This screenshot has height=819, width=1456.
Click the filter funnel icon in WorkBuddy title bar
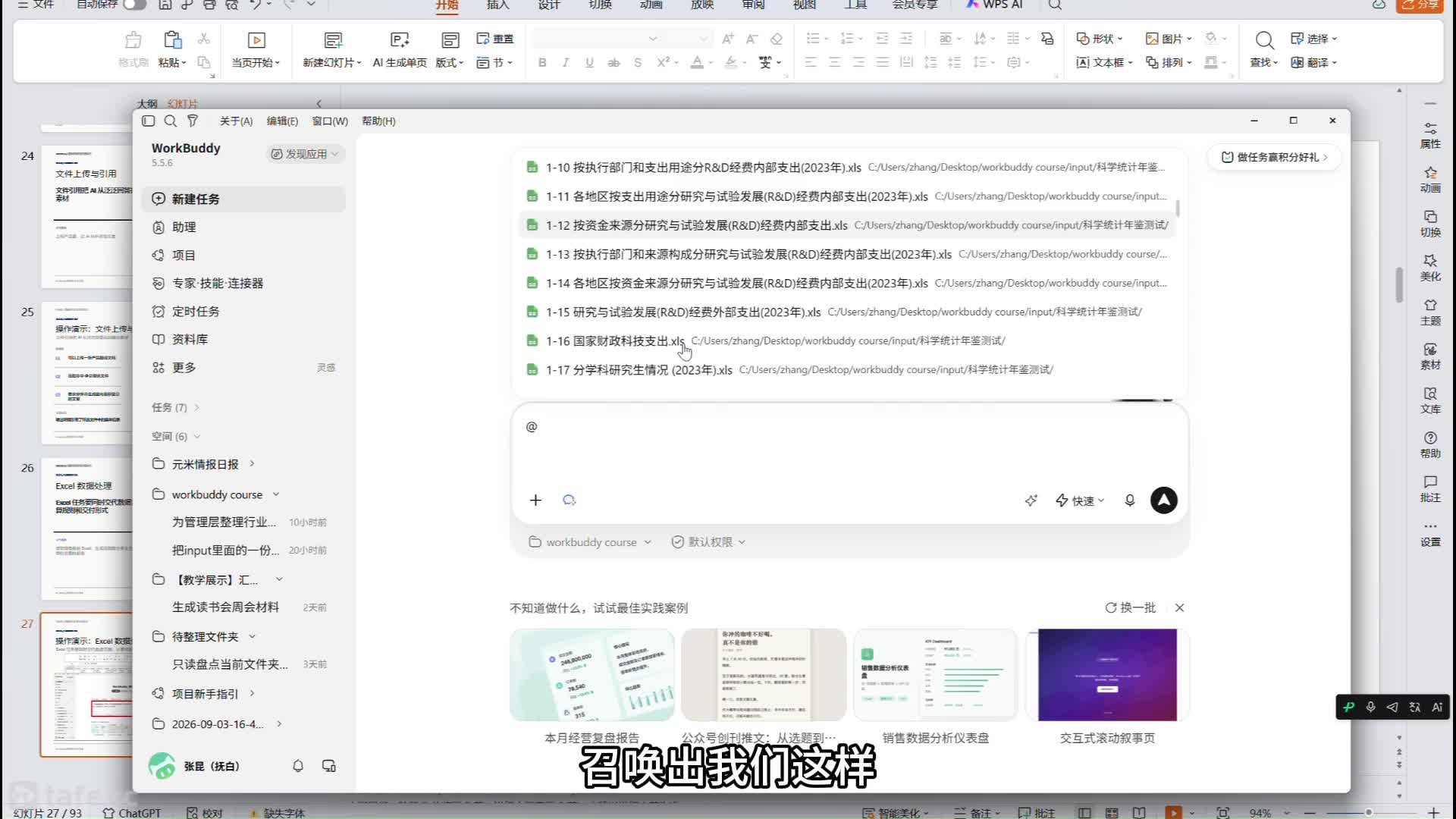tap(193, 121)
